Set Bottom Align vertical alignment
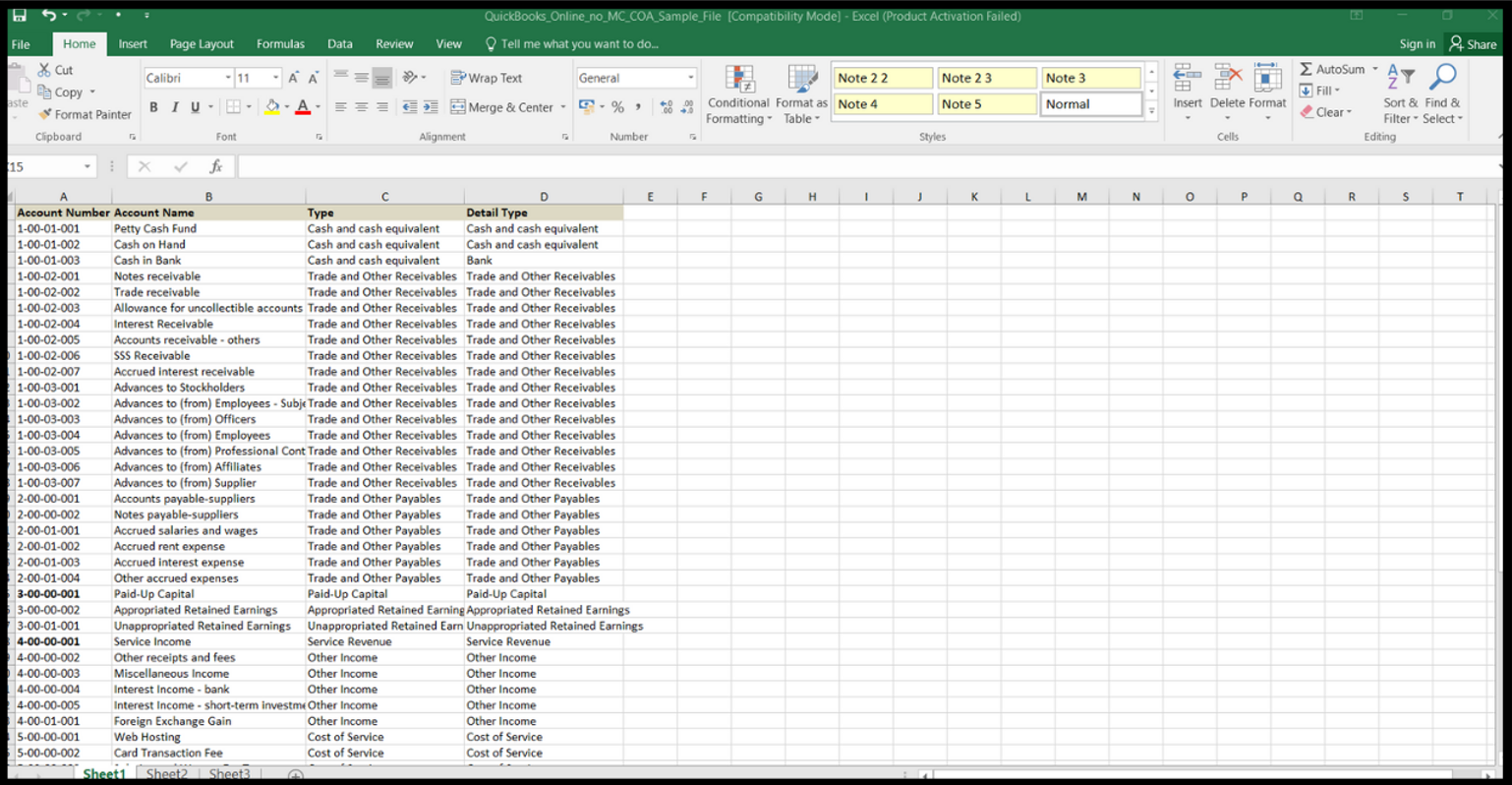This screenshot has height=785, width=1512. (382, 77)
